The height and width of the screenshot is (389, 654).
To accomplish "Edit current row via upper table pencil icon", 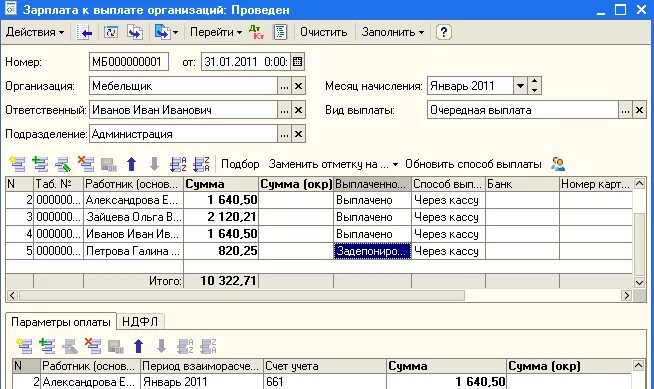I will [63, 164].
